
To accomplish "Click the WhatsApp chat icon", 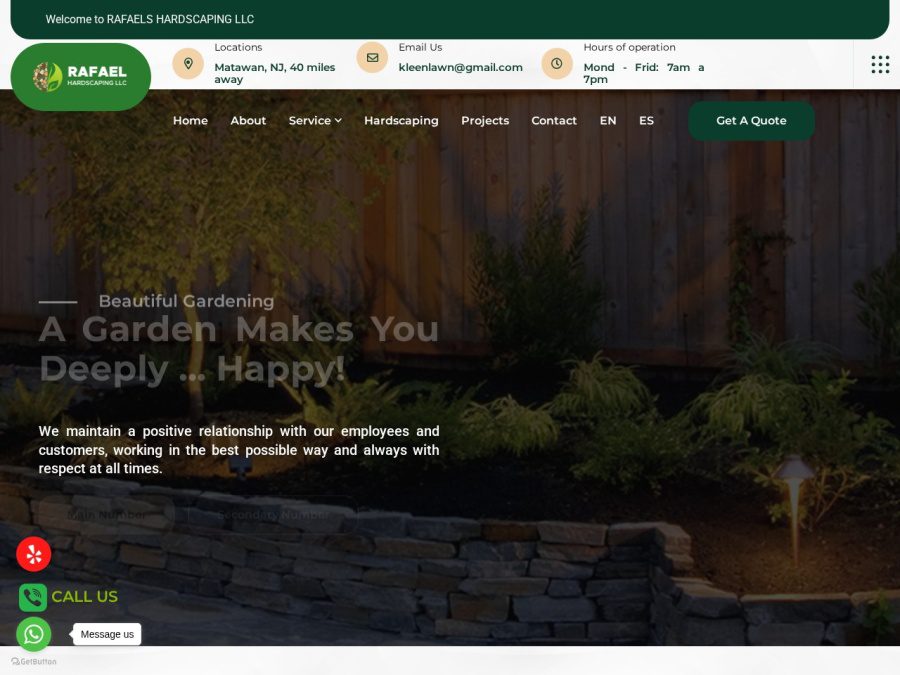I will click(33, 634).
